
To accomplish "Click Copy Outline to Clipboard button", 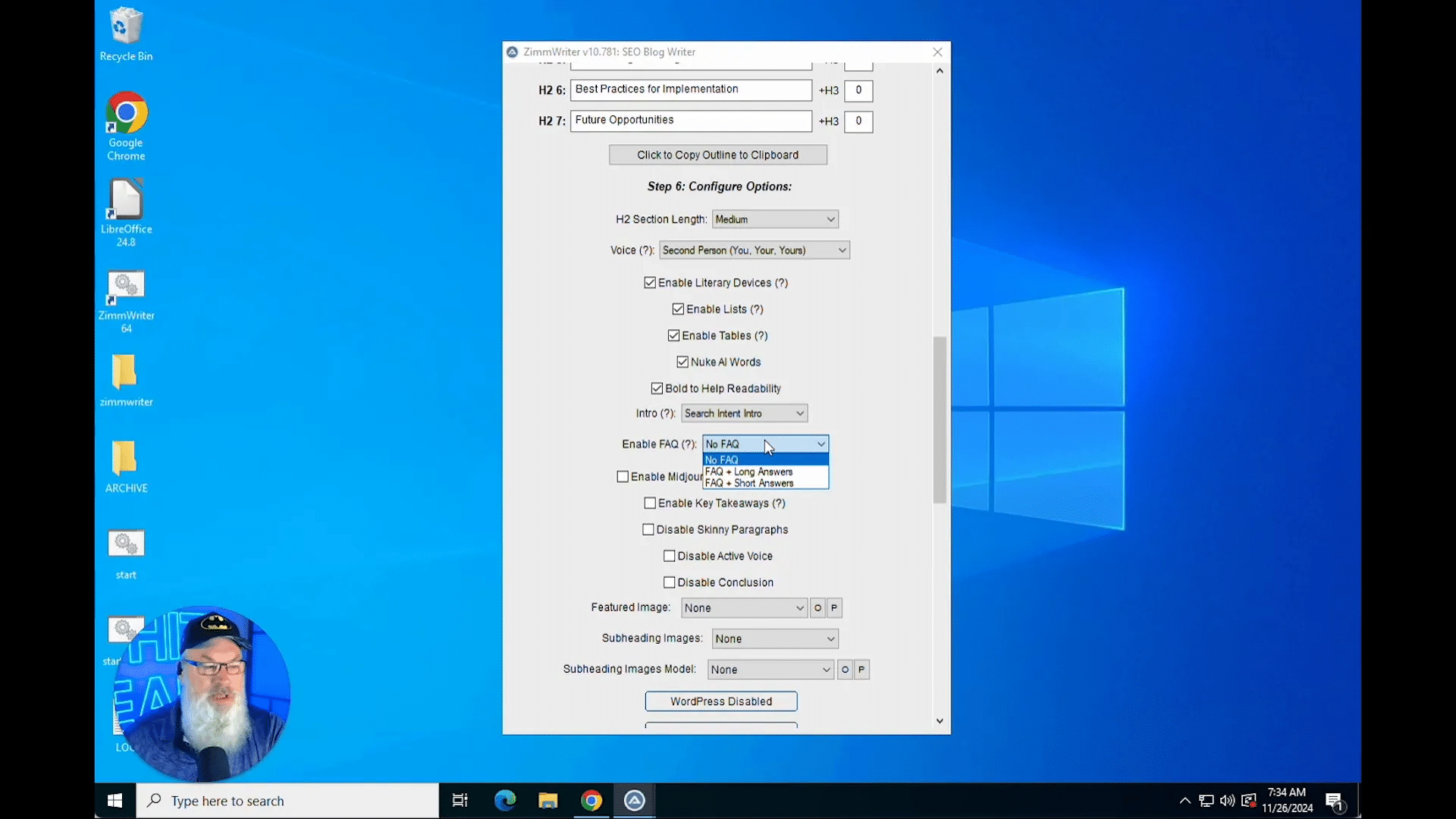I will (x=719, y=154).
